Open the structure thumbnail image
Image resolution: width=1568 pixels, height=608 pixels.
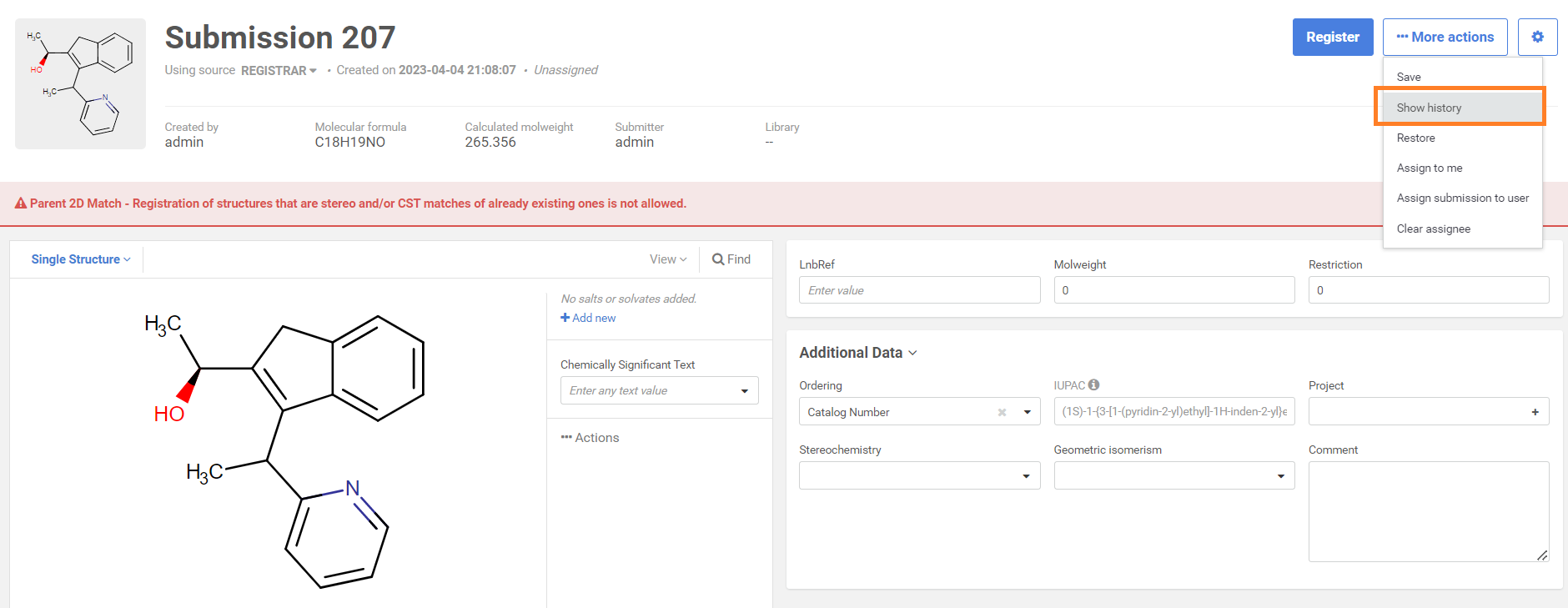point(80,83)
